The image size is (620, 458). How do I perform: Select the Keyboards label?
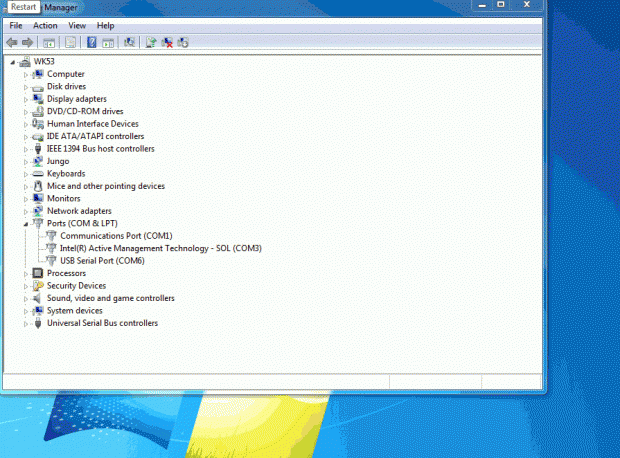tap(66, 174)
